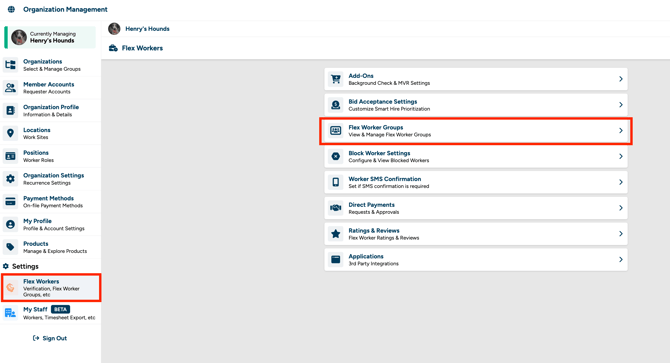The width and height of the screenshot is (670, 363).
Task: Open Flex Worker Groups link
Action: click(476, 131)
